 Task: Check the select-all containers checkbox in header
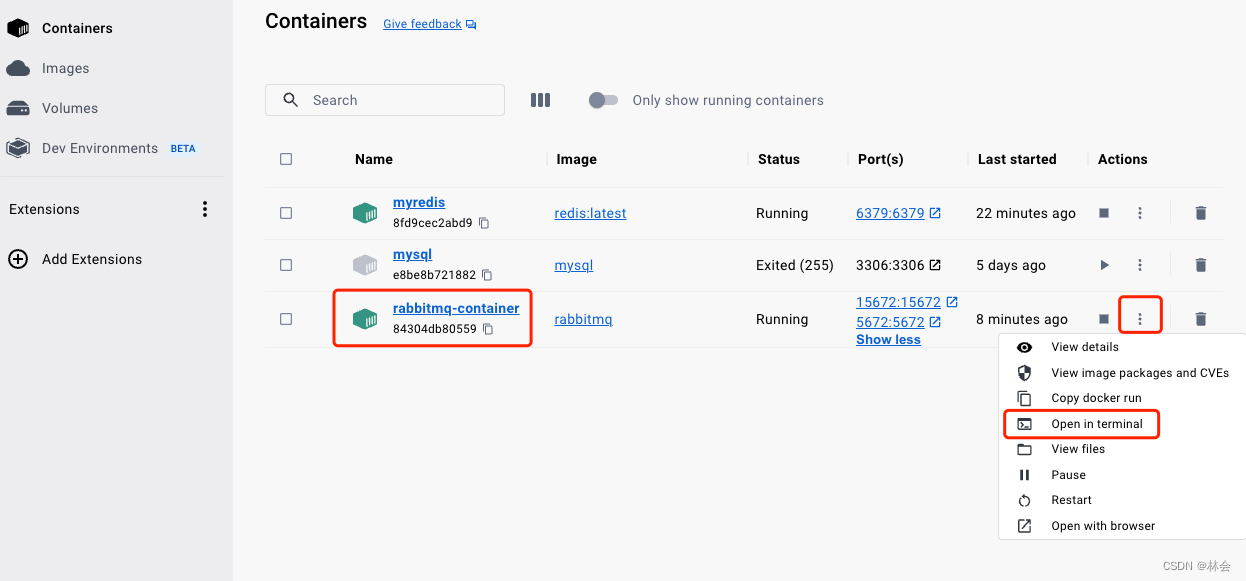pyautogui.click(x=286, y=159)
